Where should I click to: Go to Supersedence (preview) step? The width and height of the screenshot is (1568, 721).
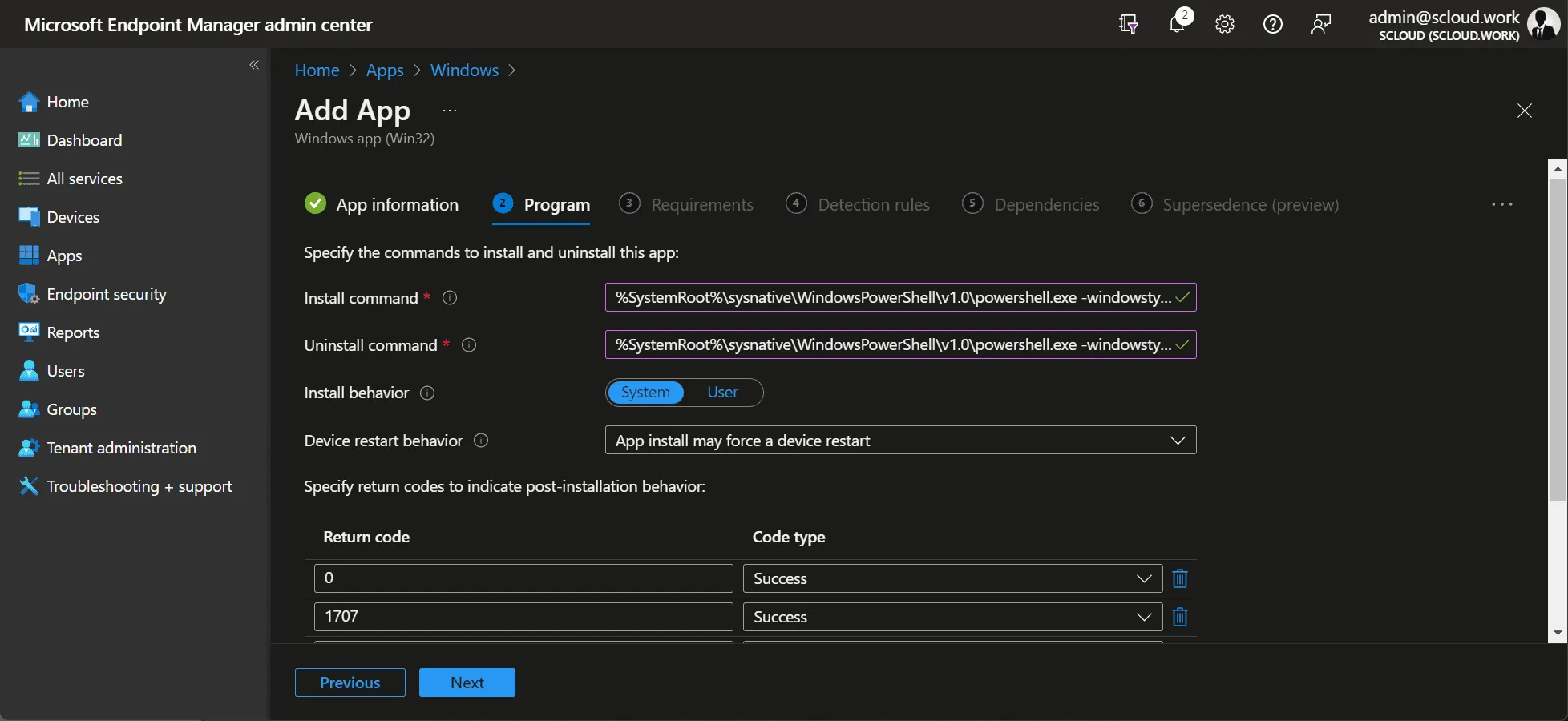pos(1235,205)
